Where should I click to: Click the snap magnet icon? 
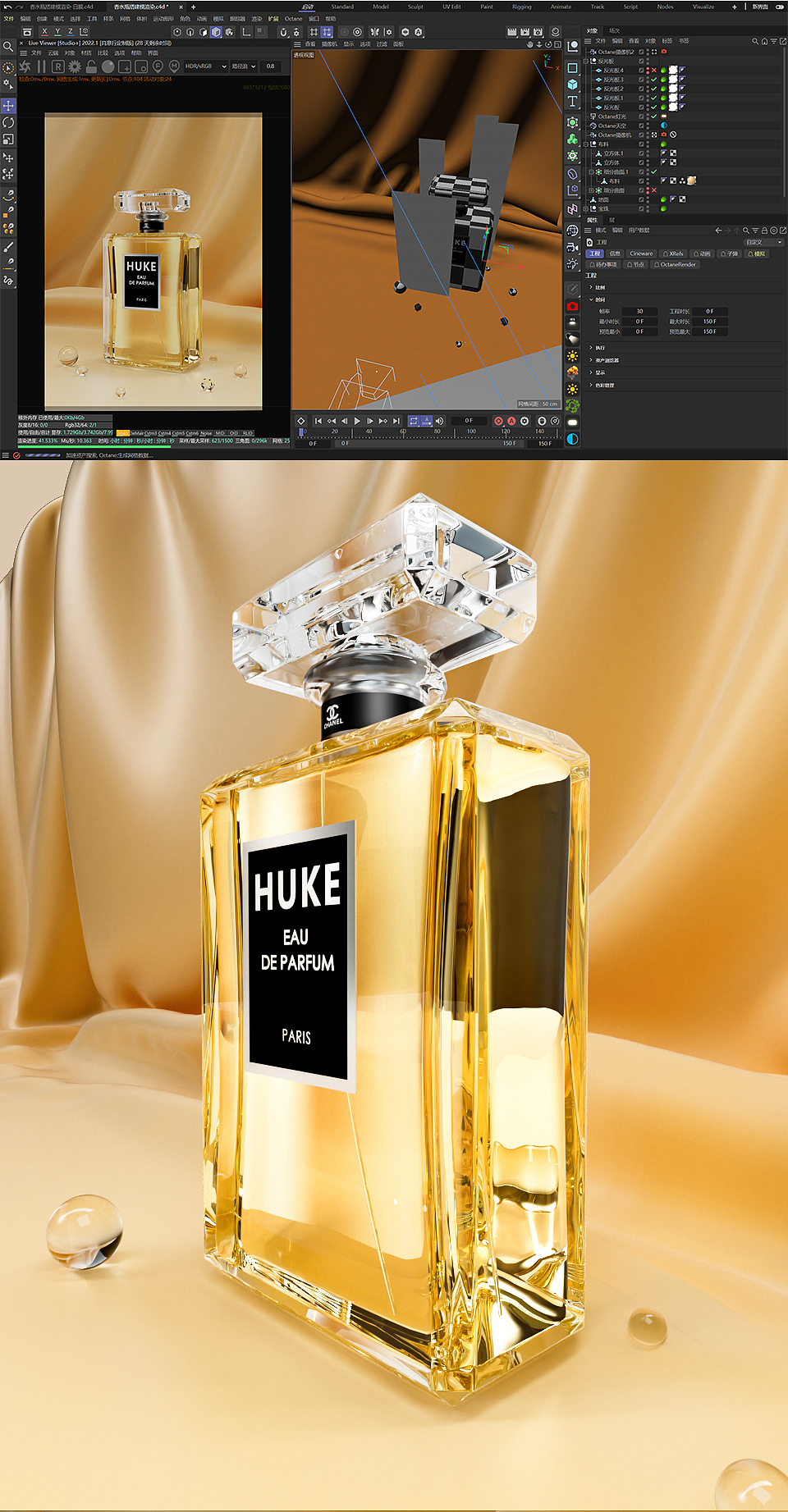click(283, 32)
